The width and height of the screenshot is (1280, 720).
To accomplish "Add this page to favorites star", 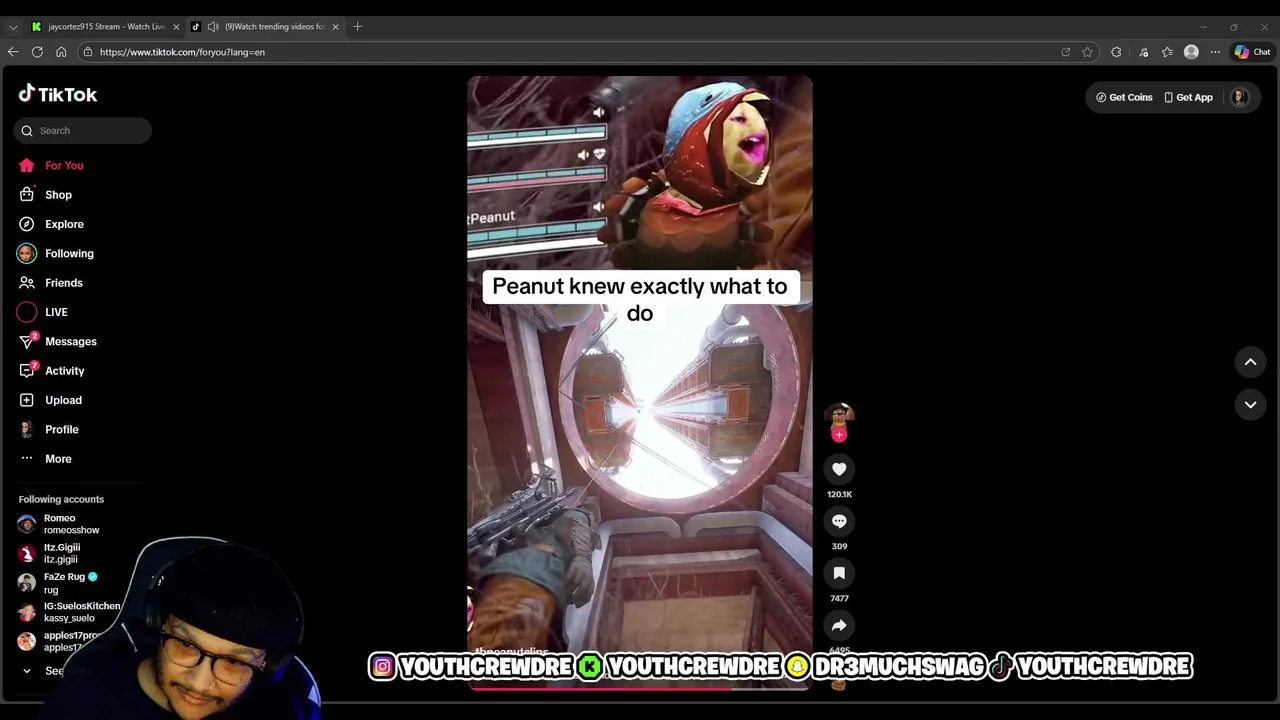I will (1087, 52).
